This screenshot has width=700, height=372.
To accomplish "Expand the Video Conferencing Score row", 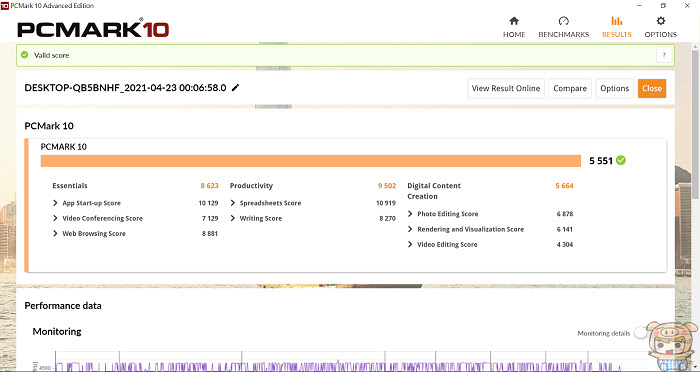I will 55,218.
